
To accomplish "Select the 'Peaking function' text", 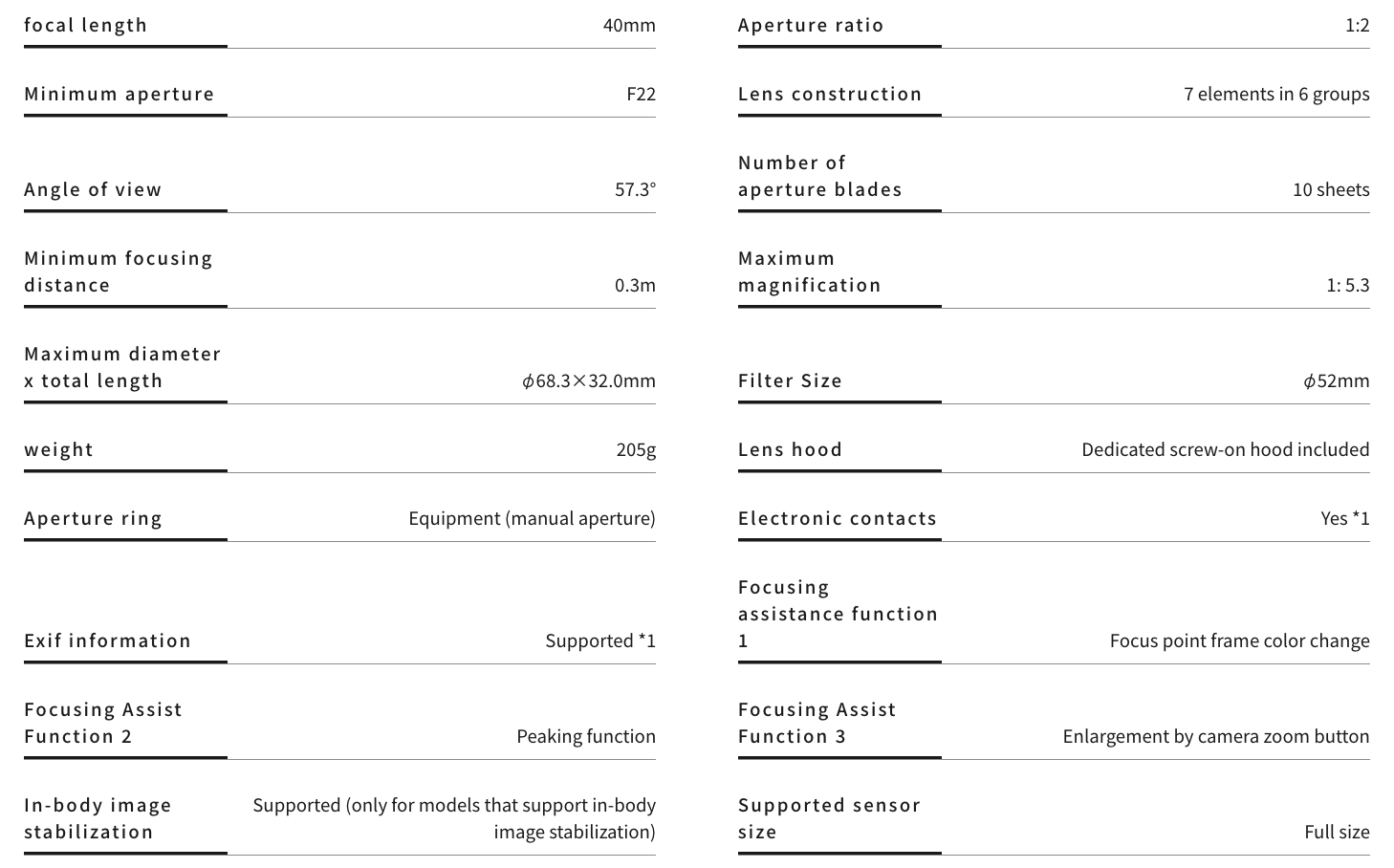I will click(586, 737).
